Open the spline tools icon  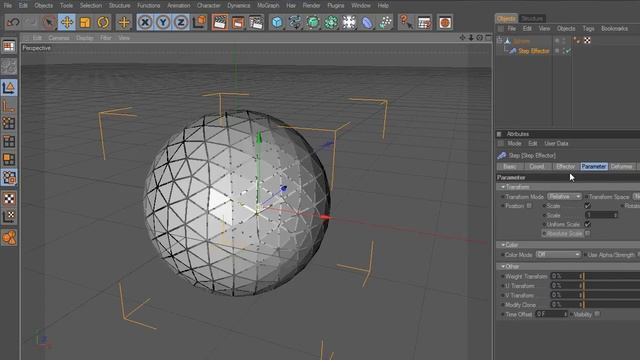point(295,22)
